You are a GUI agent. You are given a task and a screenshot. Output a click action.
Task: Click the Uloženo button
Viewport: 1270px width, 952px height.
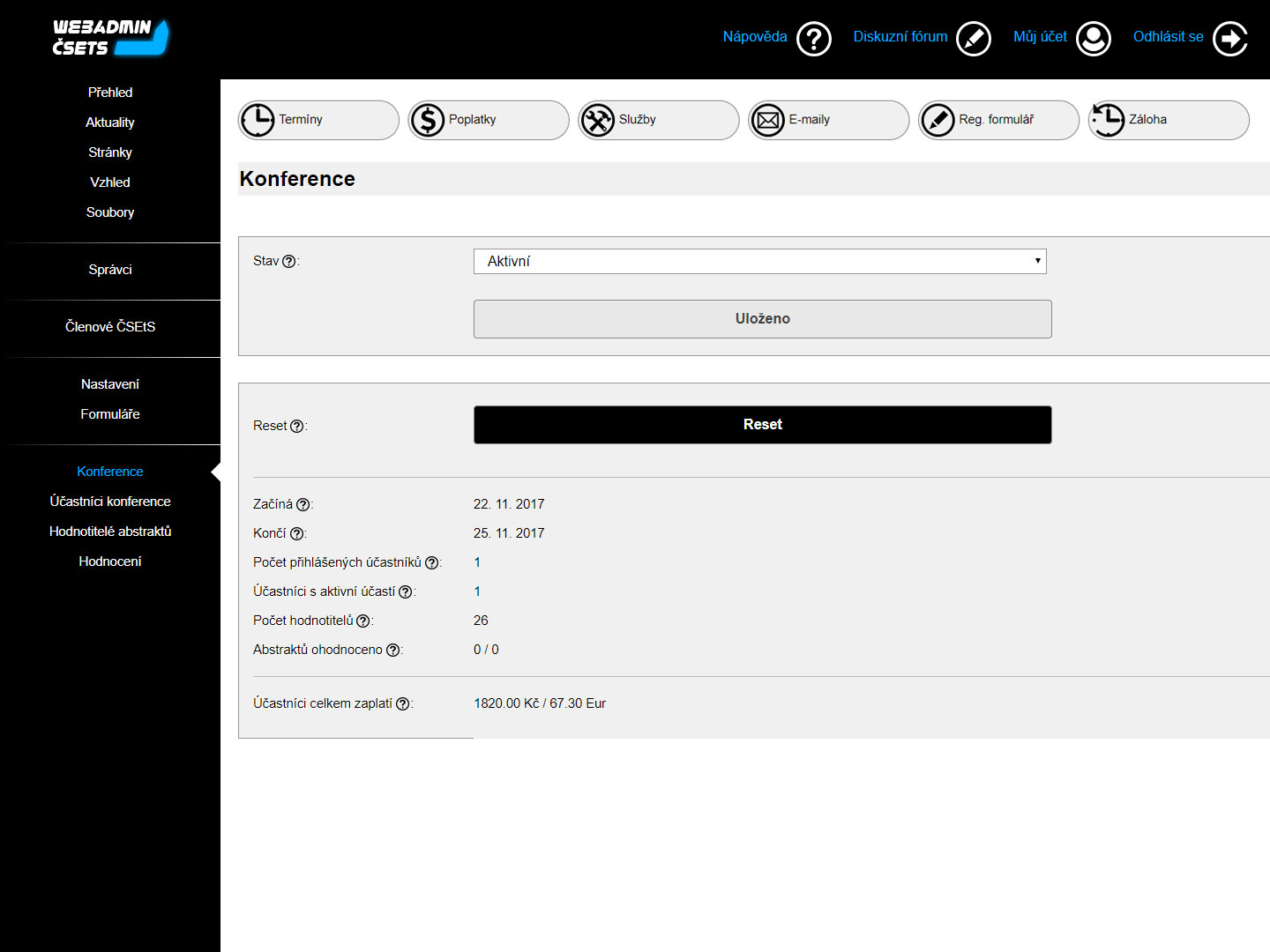coord(763,319)
